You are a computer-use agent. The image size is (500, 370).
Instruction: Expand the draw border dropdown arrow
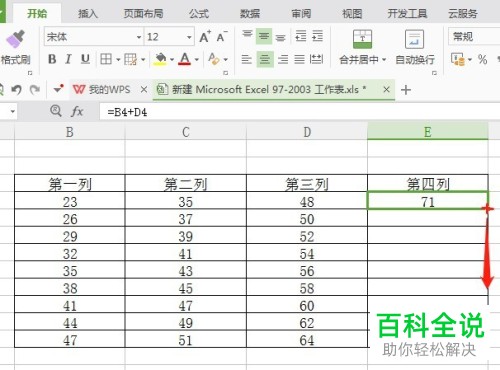pos(143,60)
